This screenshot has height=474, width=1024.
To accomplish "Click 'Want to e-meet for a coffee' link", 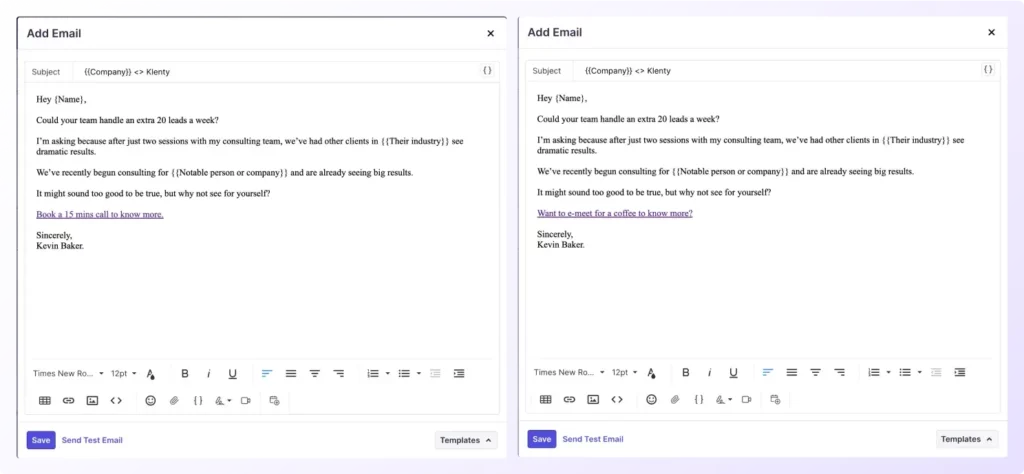I will click(615, 213).
